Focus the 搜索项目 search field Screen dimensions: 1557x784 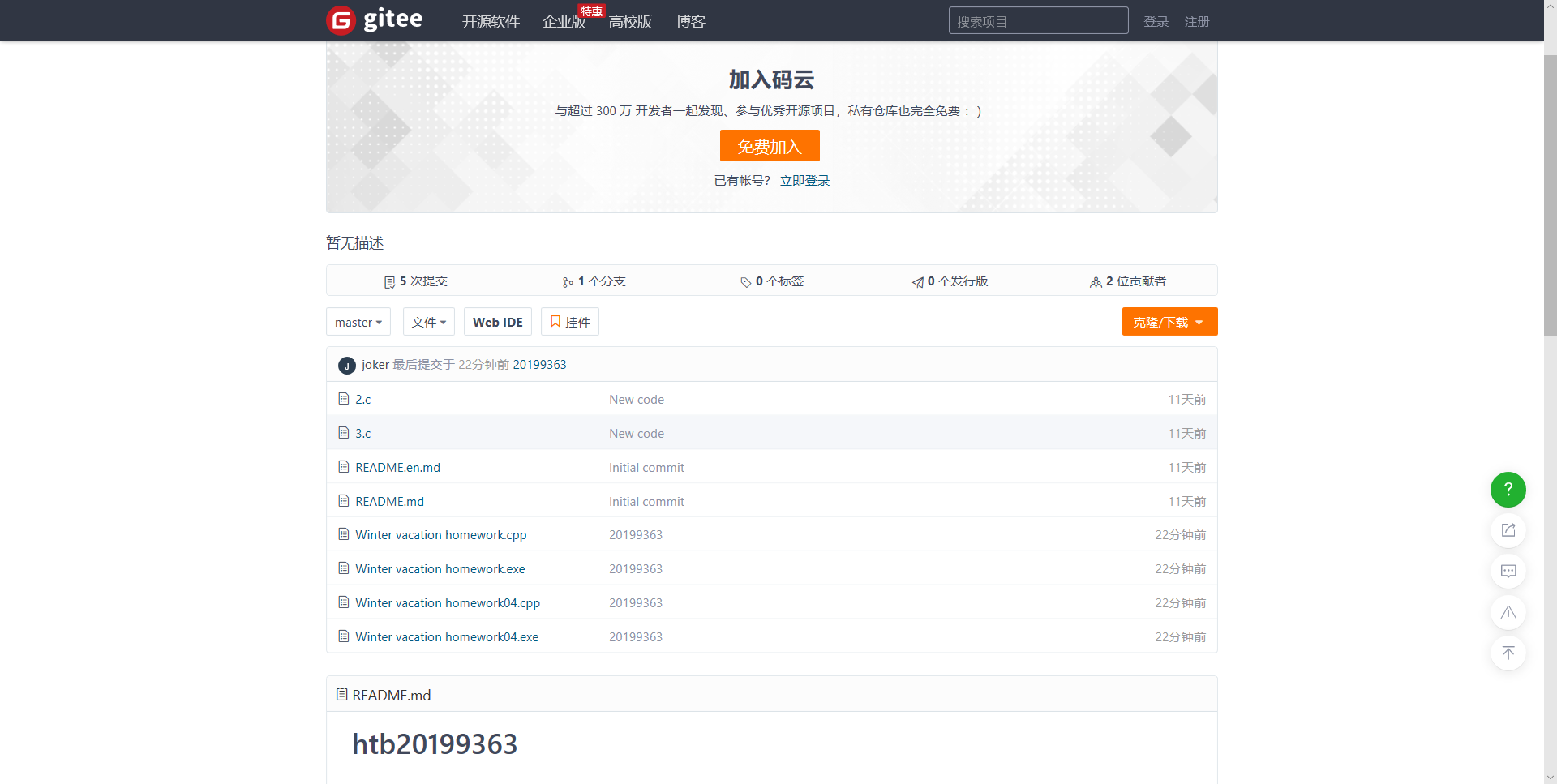pyautogui.click(x=1038, y=21)
